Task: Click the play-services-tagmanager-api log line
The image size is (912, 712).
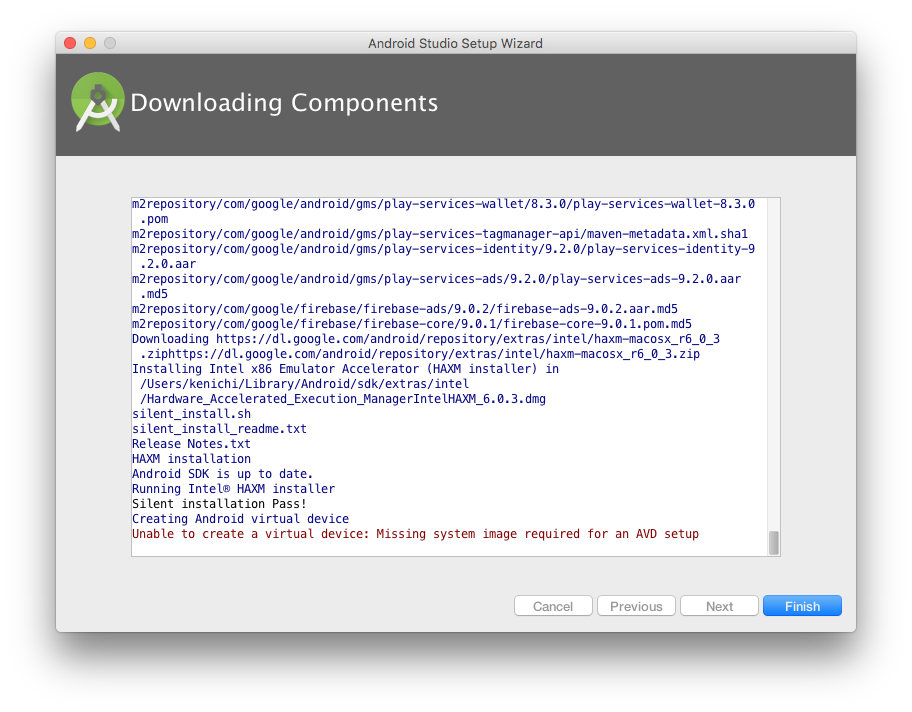Action: point(440,234)
